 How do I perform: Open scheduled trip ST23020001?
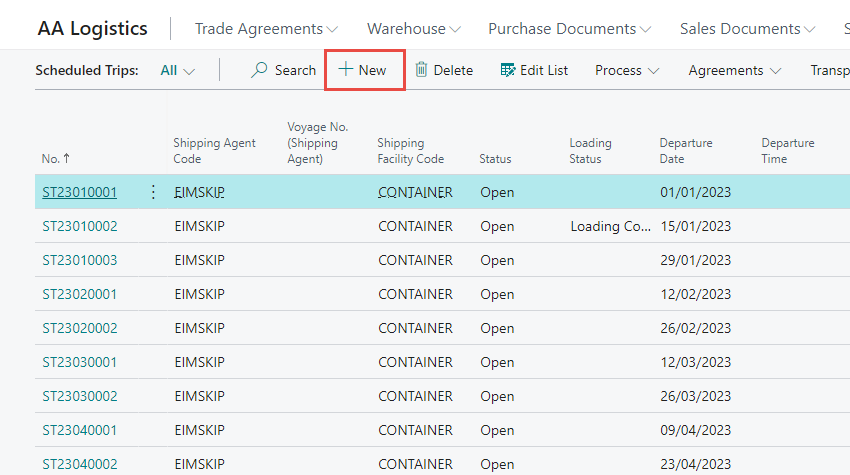click(x=80, y=294)
